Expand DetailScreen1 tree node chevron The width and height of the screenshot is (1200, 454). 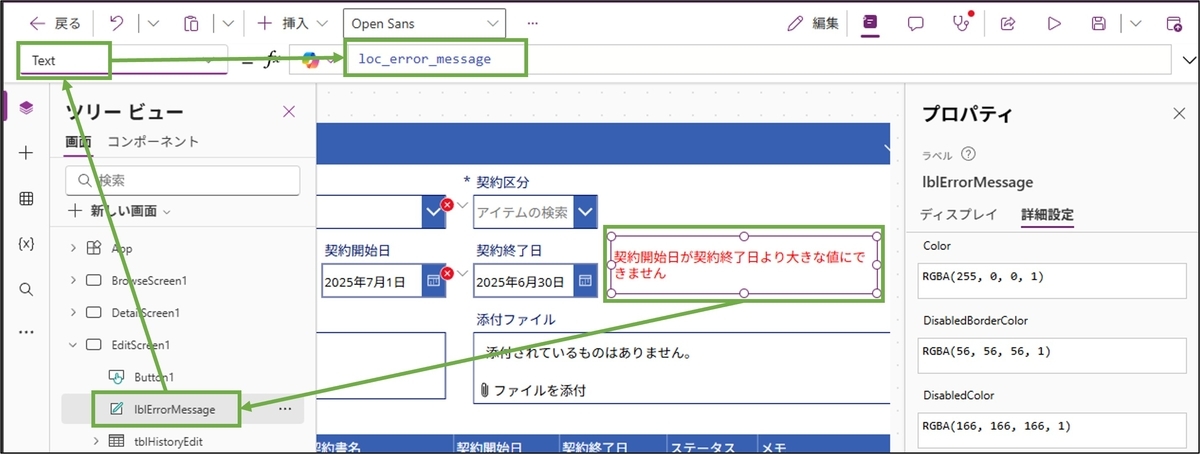tap(73, 312)
